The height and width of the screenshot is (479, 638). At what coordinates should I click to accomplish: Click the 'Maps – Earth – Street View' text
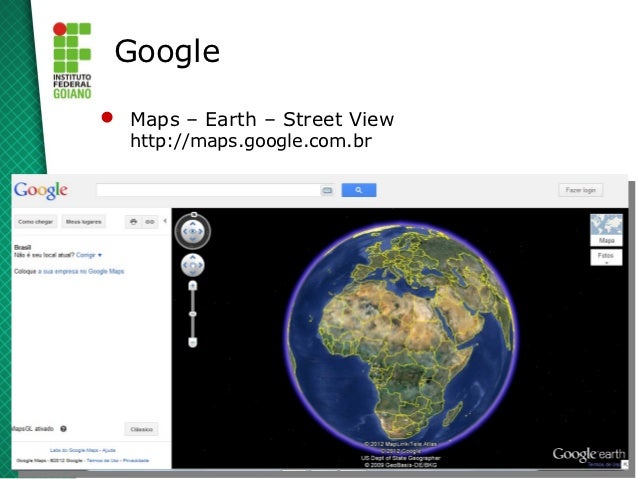pos(262,119)
